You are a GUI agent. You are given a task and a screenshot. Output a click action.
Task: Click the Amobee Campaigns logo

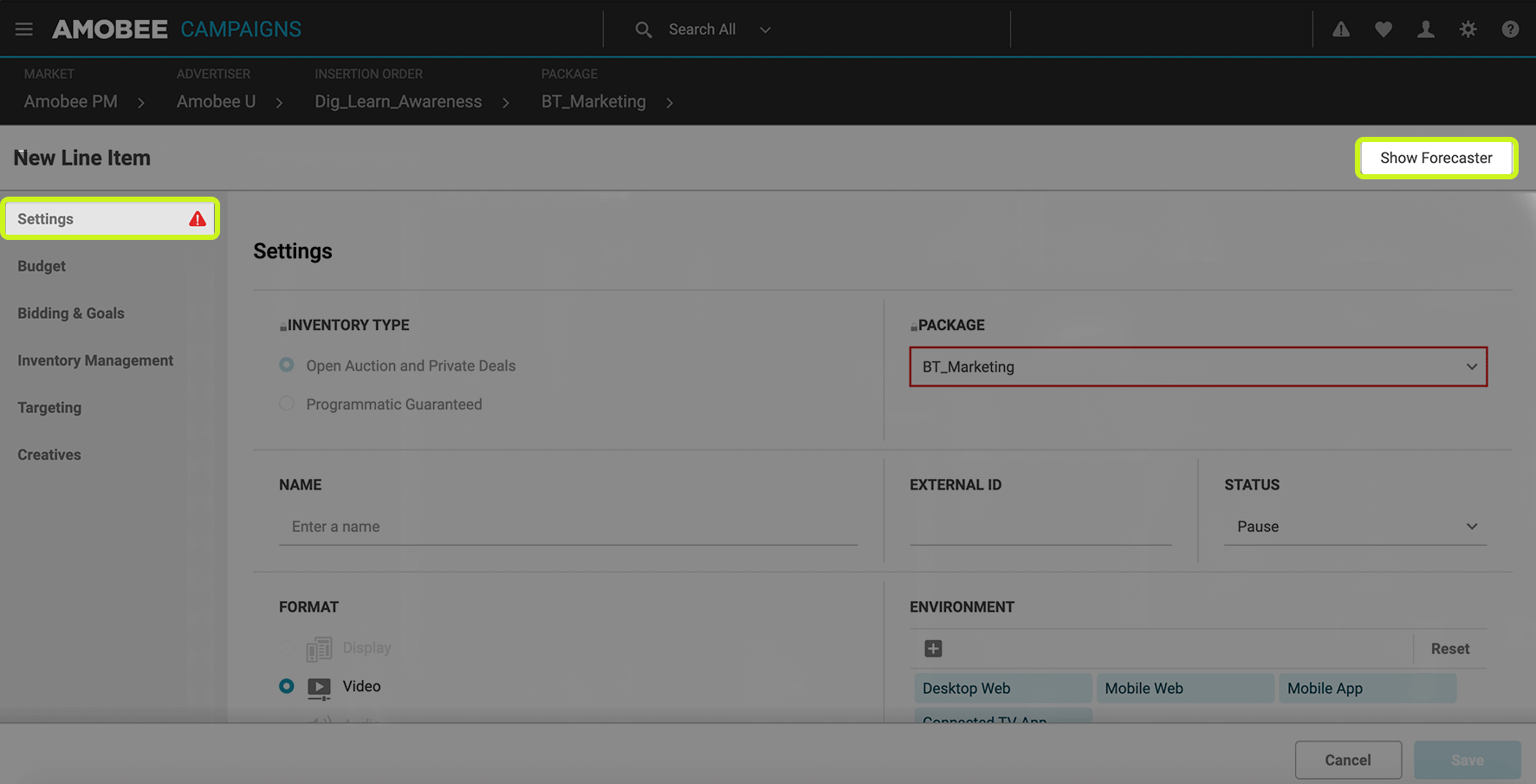tap(177, 29)
